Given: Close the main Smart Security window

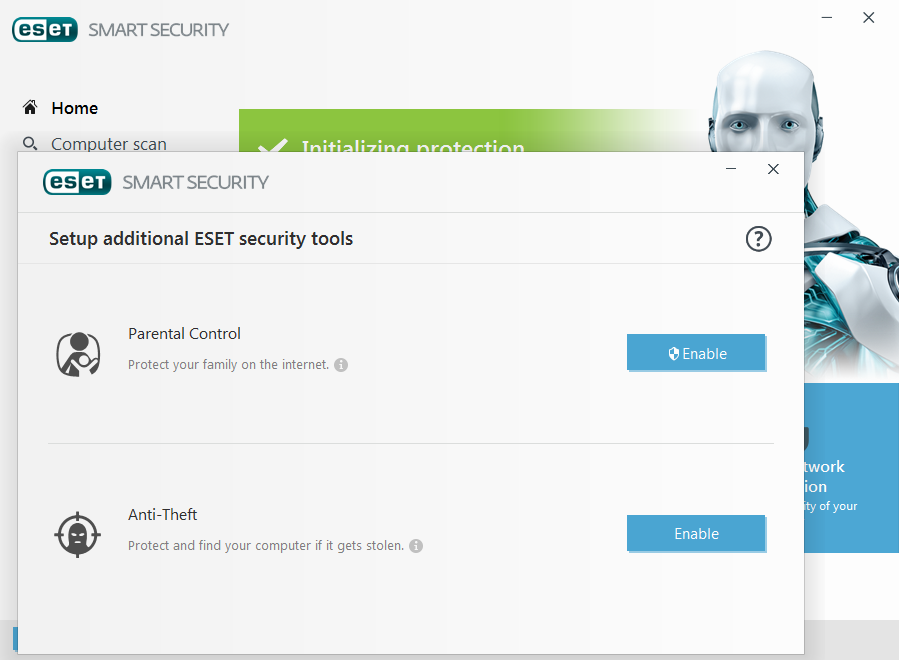Looking at the screenshot, I should tap(869, 17).
